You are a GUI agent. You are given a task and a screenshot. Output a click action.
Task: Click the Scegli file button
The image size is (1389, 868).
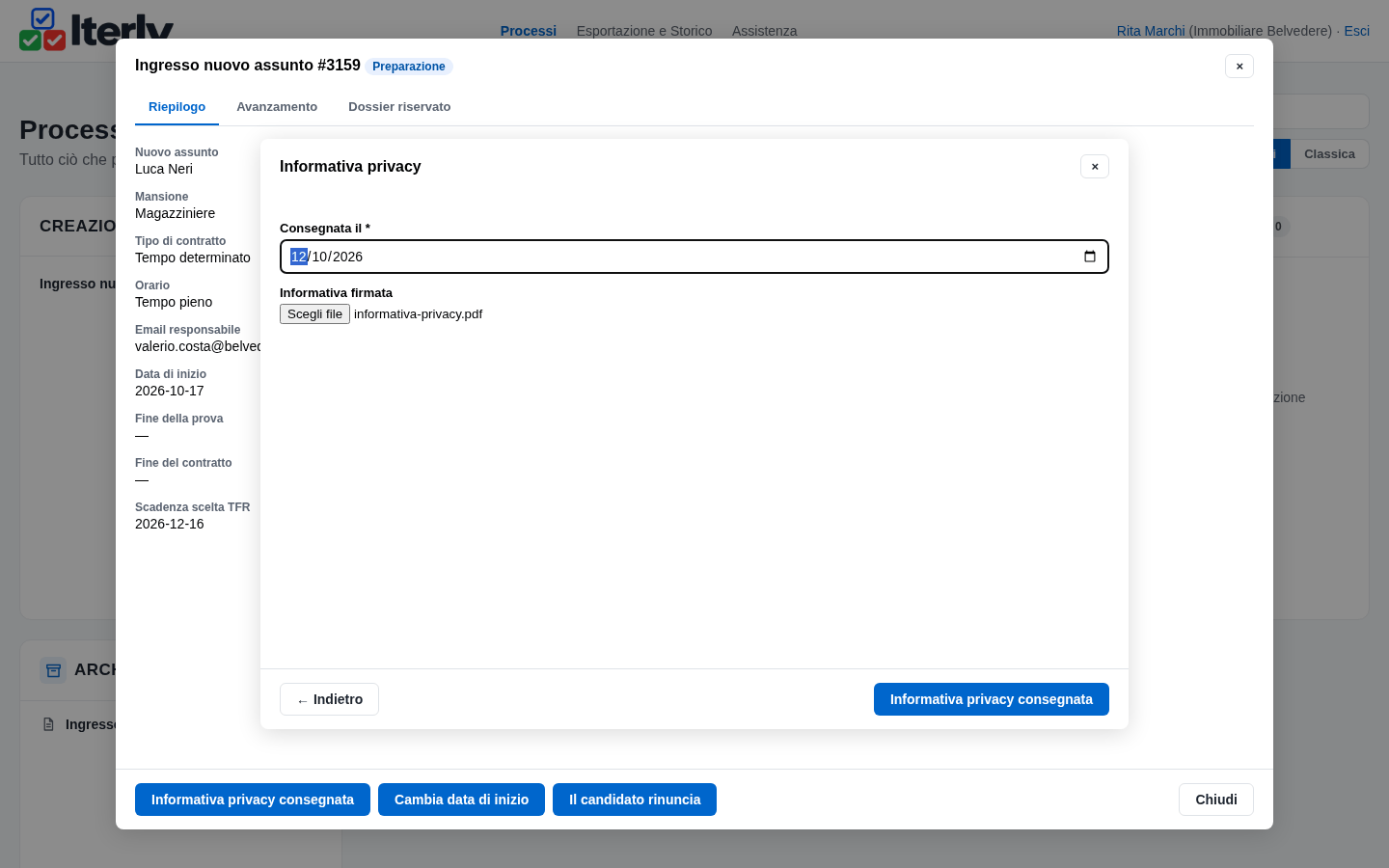(314, 314)
